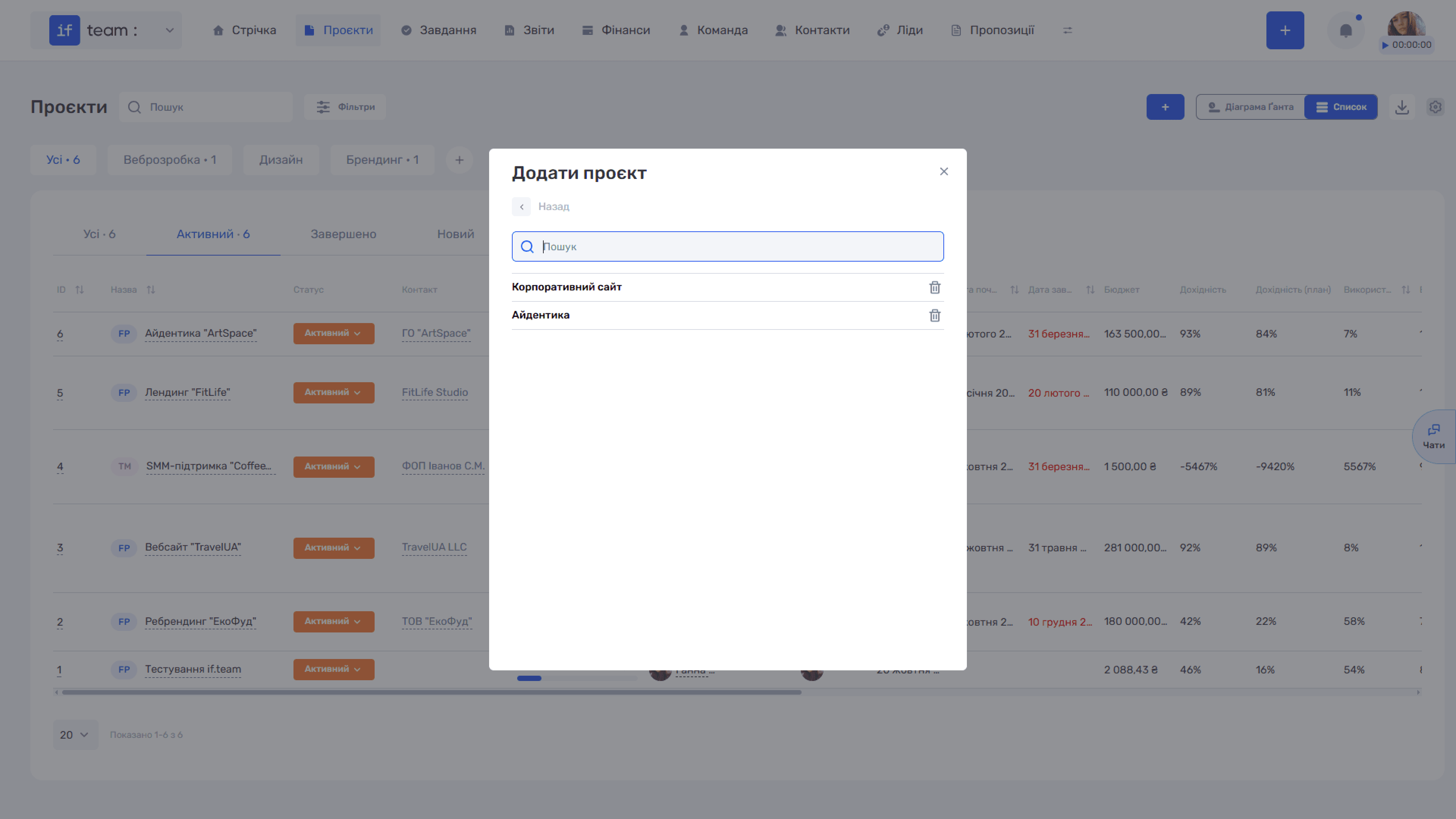Switch to the Завершено status tab
Viewport: 1456px width, 819px height.
tap(343, 234)
